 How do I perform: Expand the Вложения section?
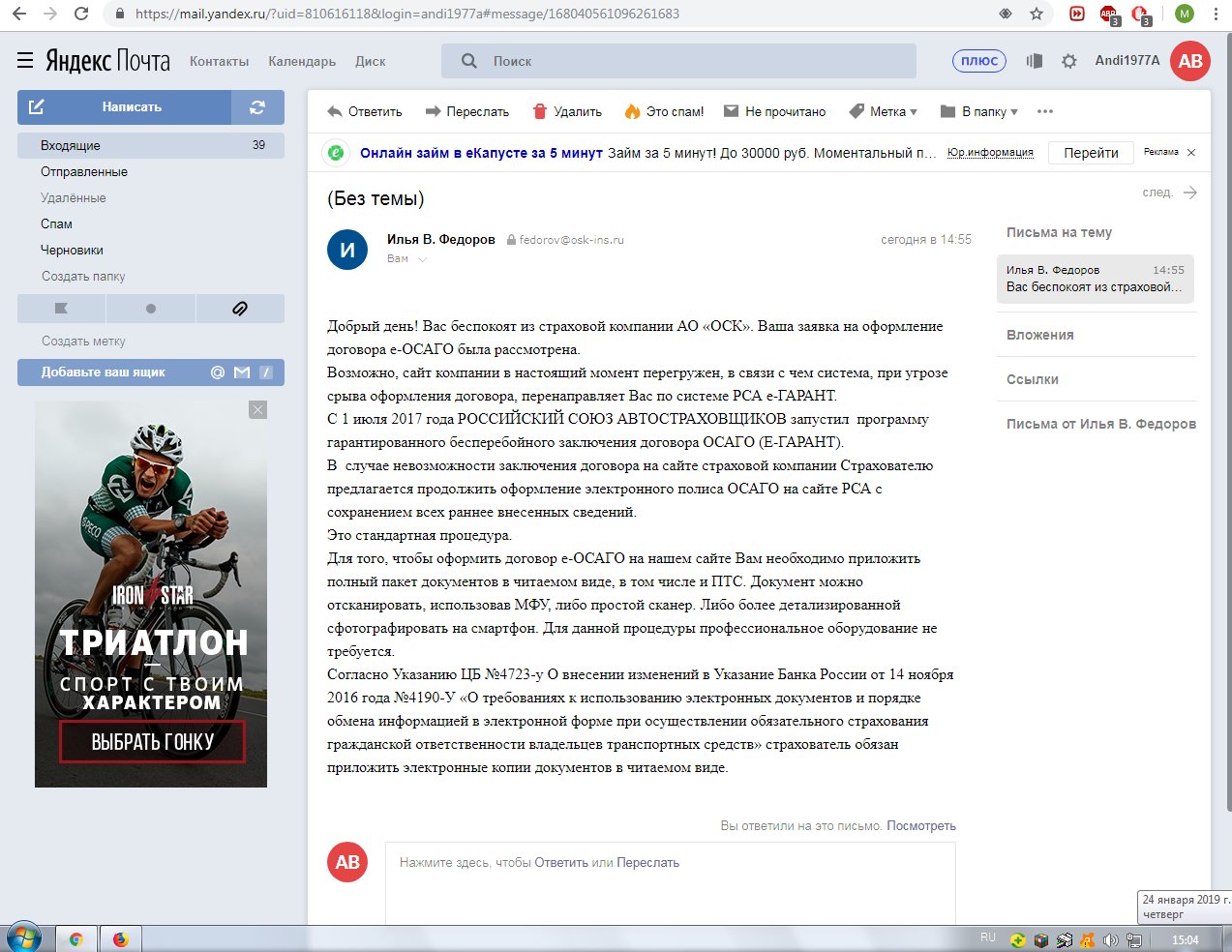pyautogui.click(x=1040, y=335)
